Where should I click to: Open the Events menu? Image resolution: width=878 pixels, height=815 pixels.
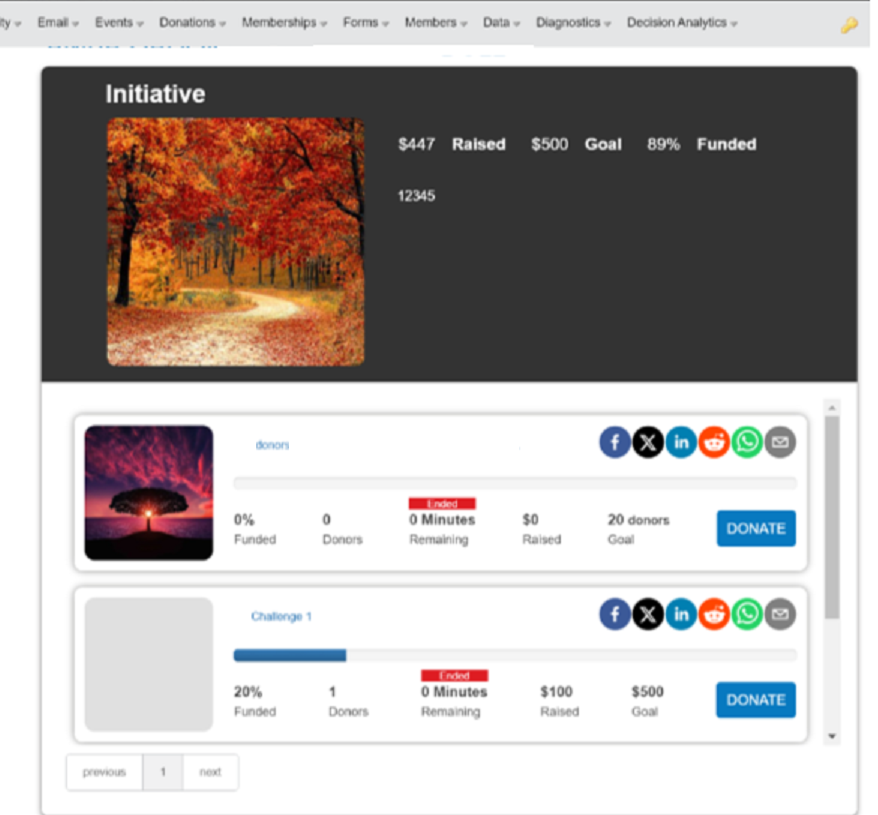click(x=119, y=22)
